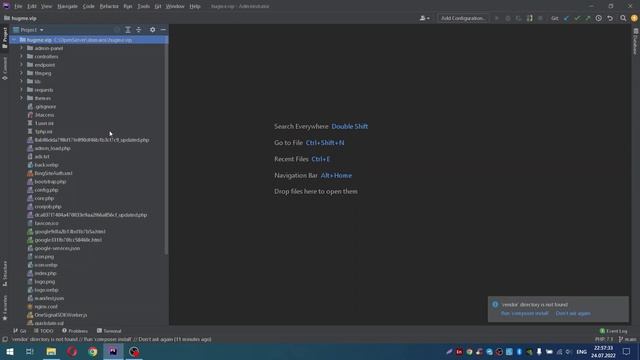
Task: Select the .htaccess file
Action: pyautogui.click(x=44, y=115)
